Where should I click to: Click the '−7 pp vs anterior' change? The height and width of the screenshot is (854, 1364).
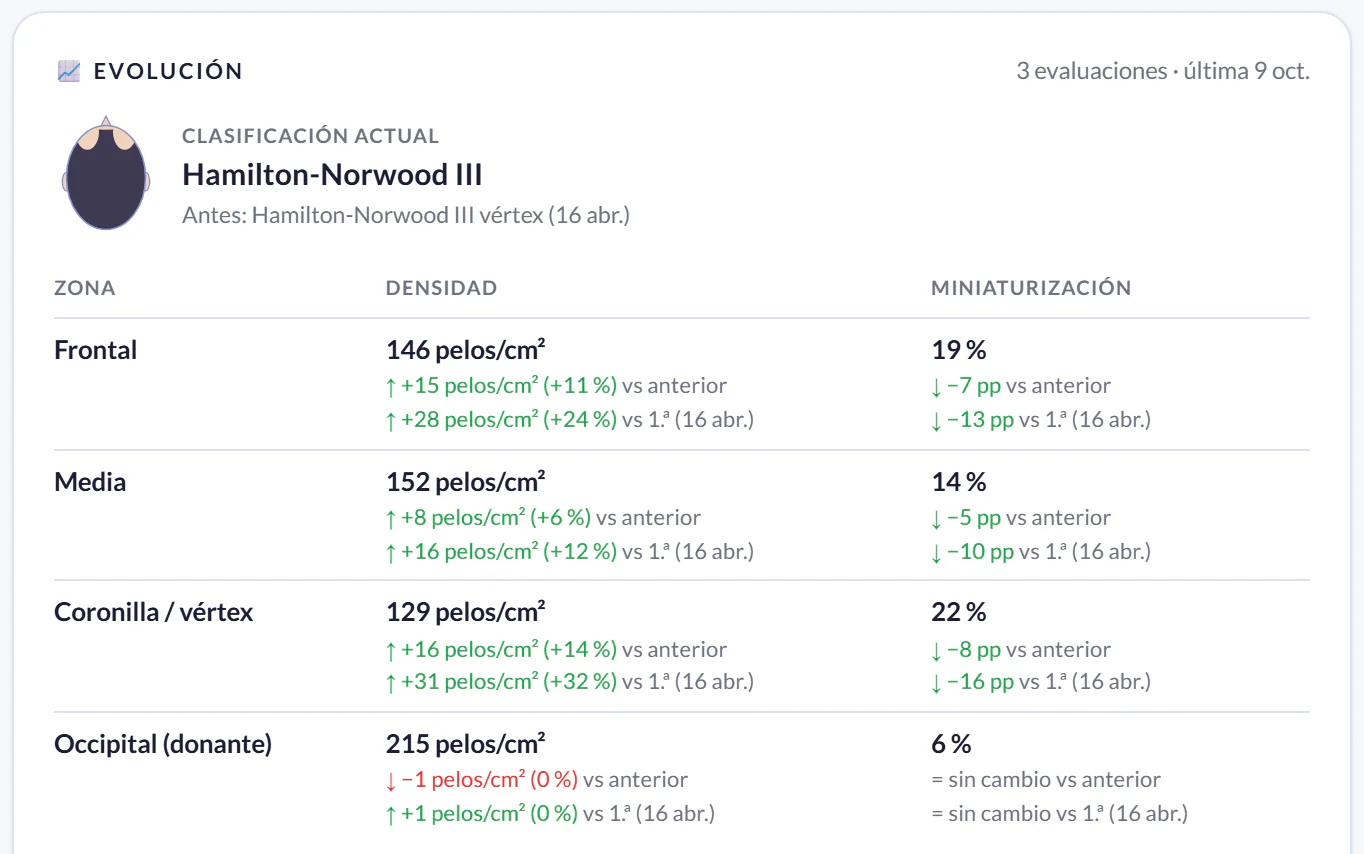(x=1021, y=386)
